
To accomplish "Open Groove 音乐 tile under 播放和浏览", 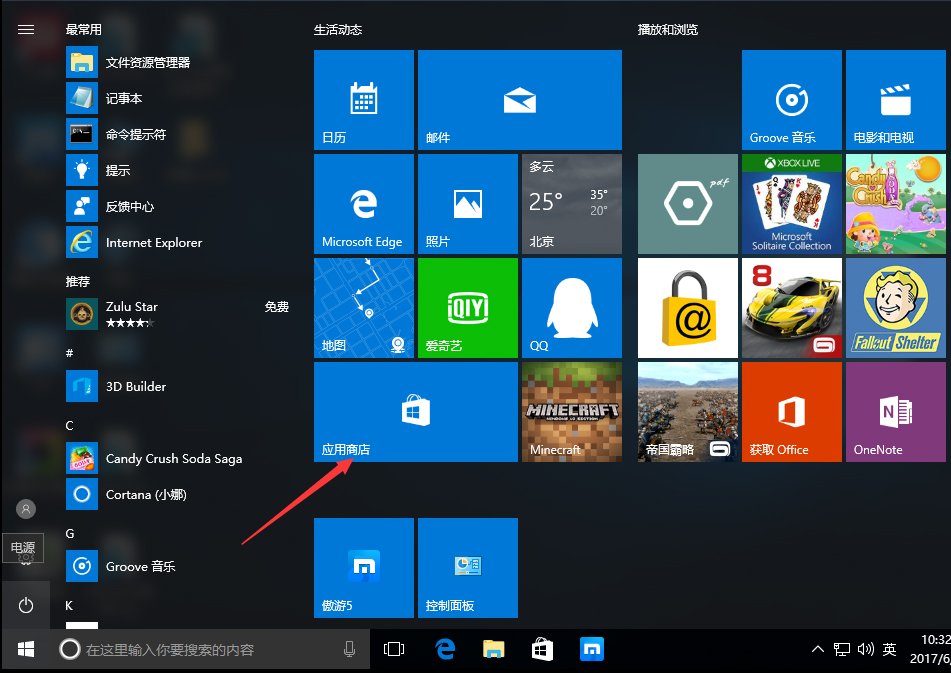I will [791, 99].
